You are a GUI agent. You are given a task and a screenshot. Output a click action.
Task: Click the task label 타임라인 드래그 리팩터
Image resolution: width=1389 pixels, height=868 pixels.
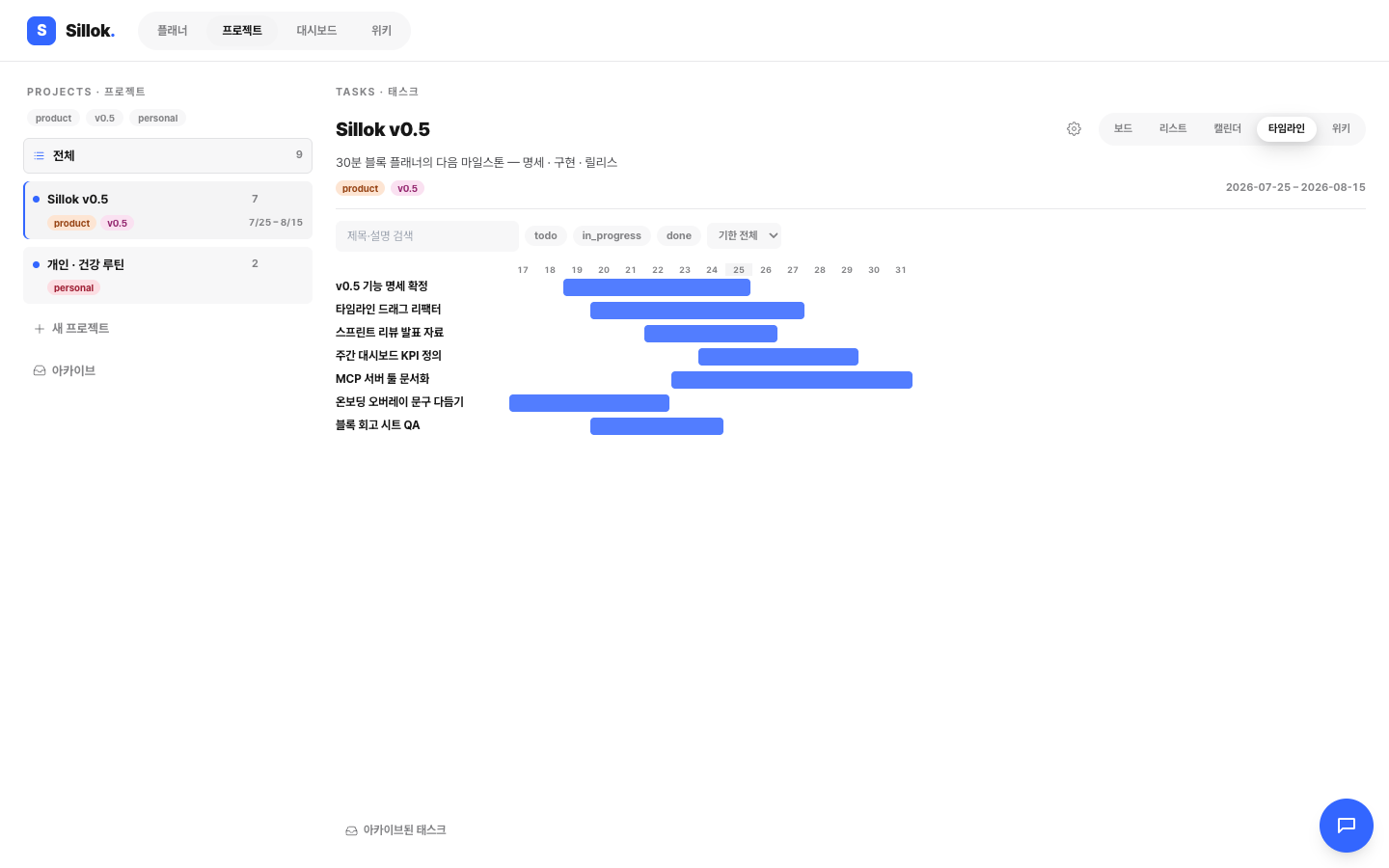pos(389,310)
